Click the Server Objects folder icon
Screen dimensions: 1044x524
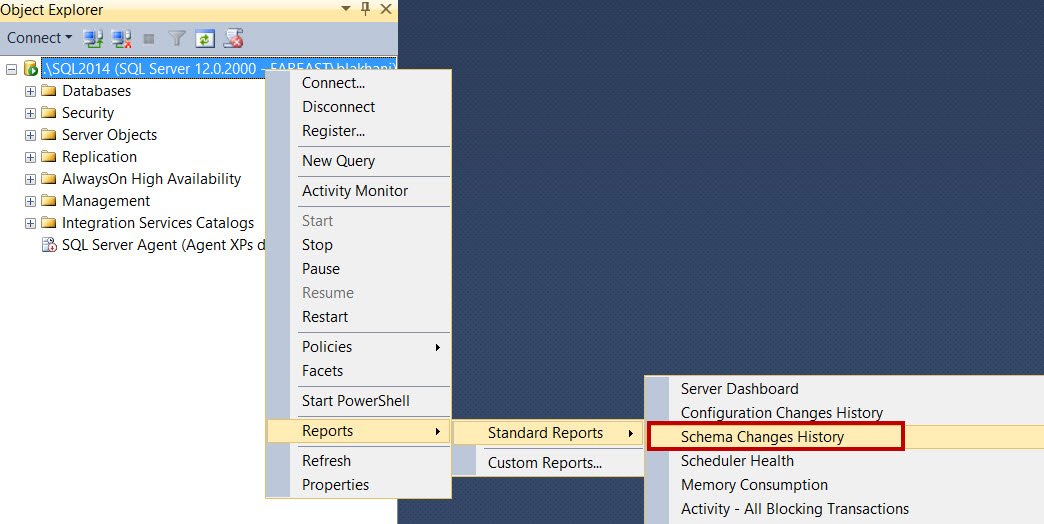pos(49,134)
